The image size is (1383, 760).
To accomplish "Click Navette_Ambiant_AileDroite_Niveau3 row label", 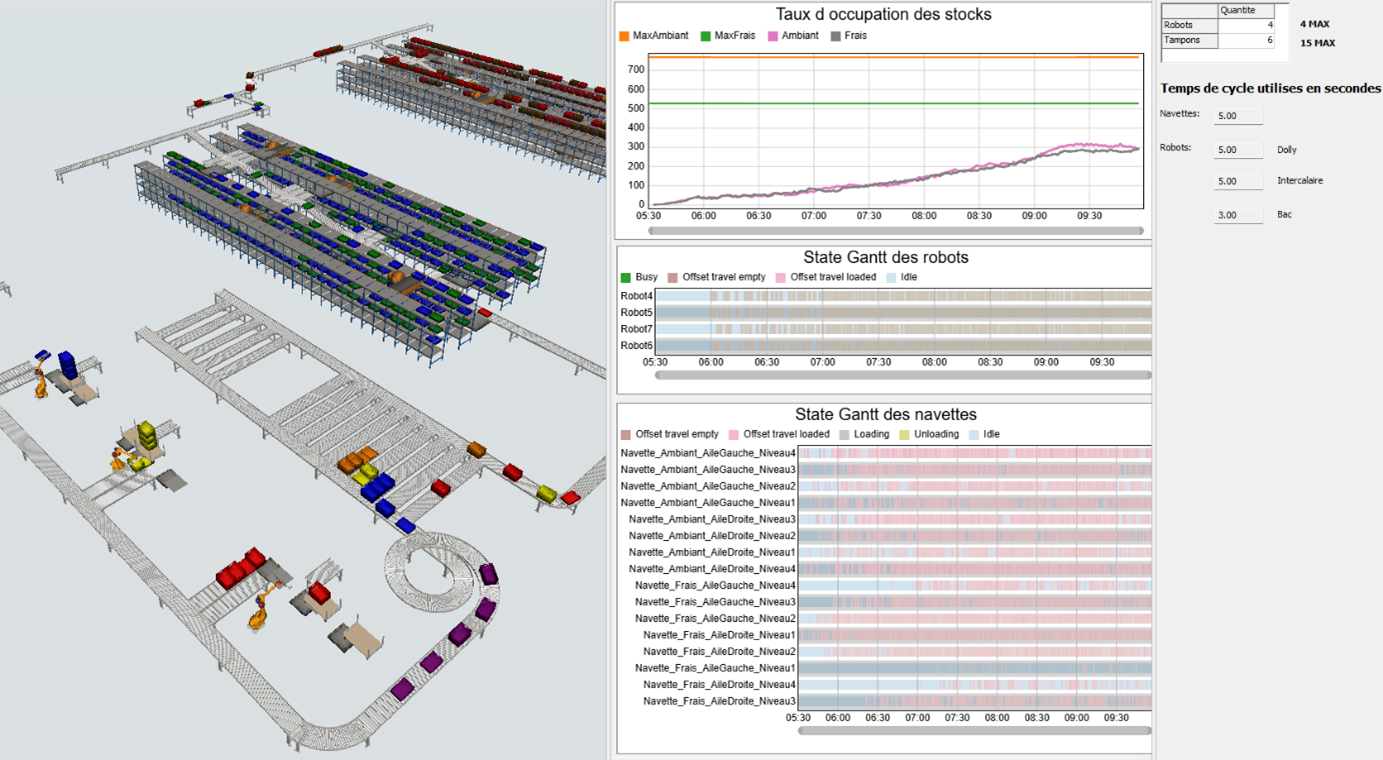I will [x=712, y=519].
